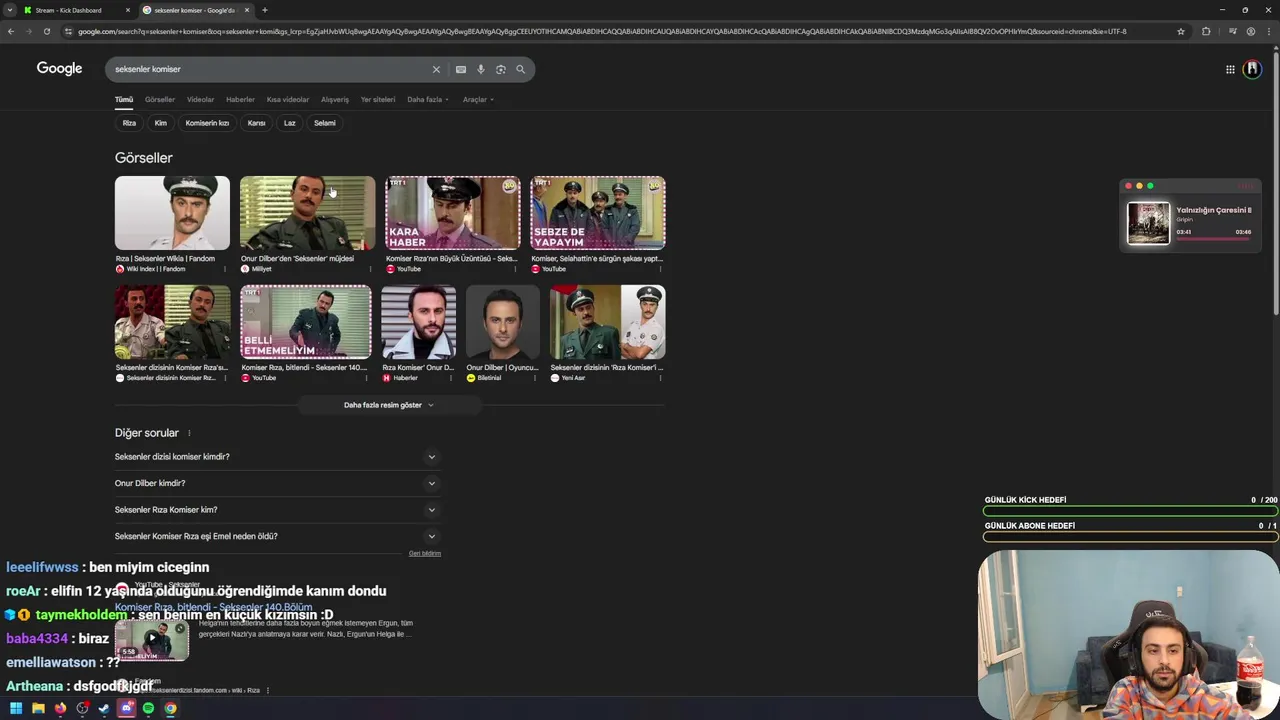Filter by the Karısı chip
1280x720 pixels.
coord(257,123)
